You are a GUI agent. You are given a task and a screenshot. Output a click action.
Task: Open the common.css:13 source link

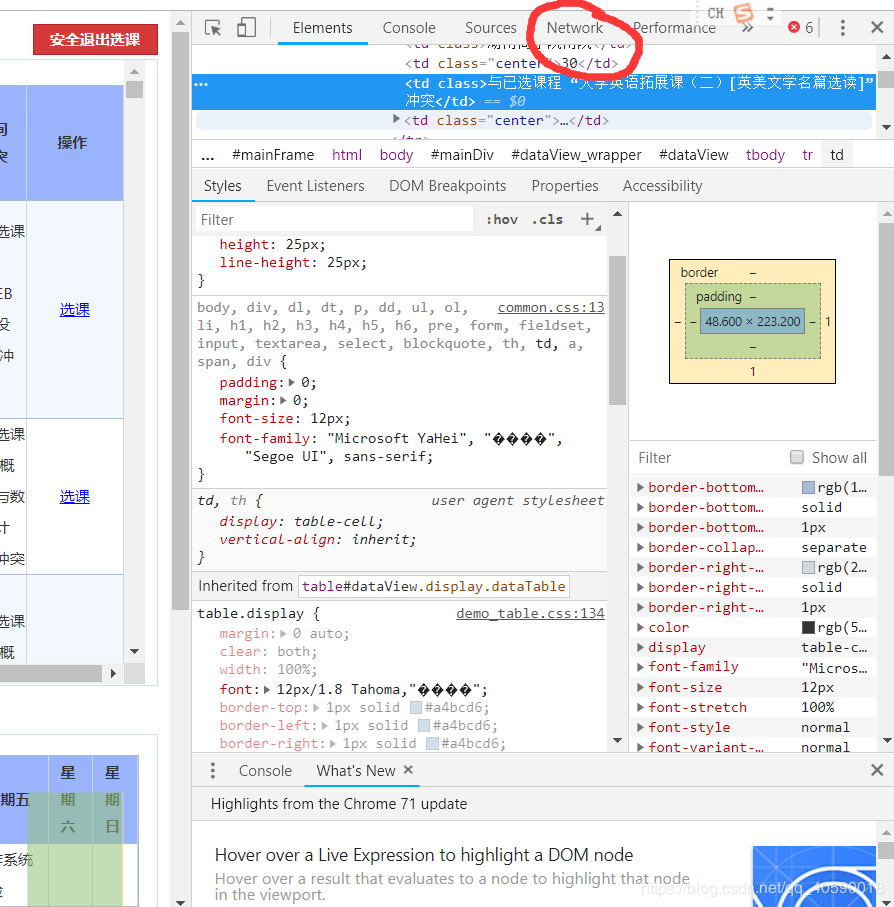tap(551, 307)
